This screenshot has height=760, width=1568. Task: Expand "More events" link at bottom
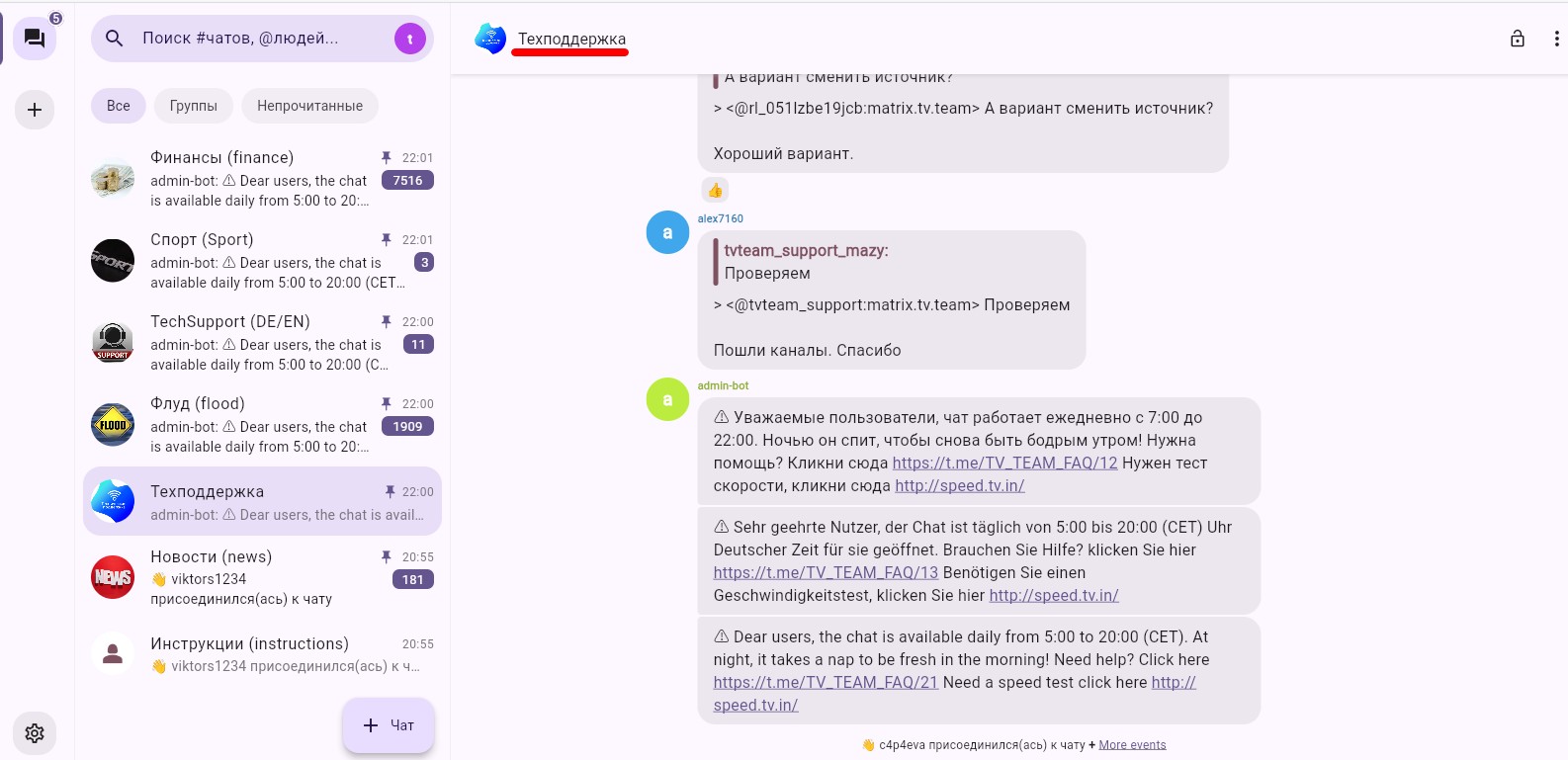coord(1132,745)
